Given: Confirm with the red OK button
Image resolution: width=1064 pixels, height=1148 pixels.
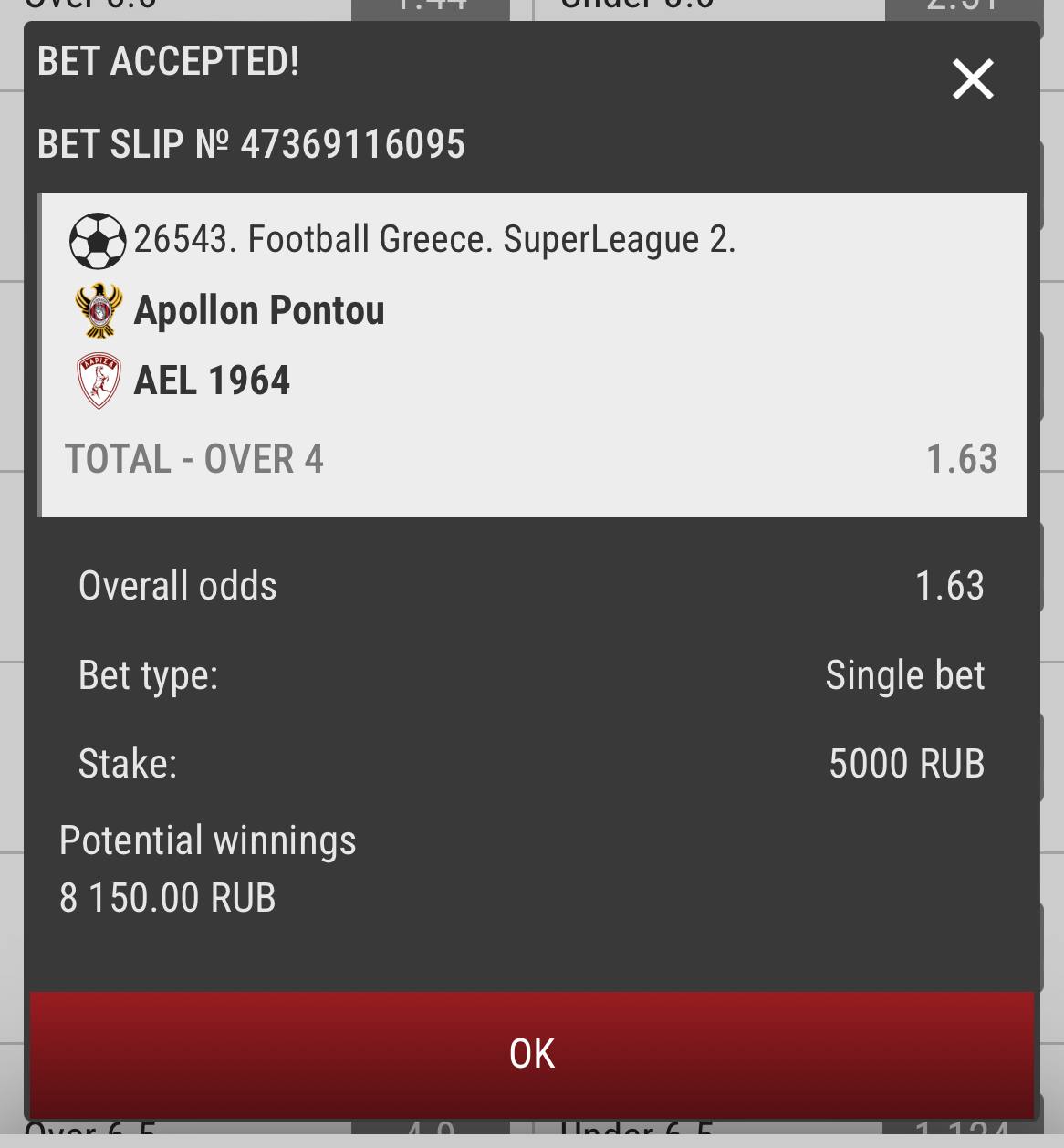Looking at the screenshot, I should [x=532, y=1054].
